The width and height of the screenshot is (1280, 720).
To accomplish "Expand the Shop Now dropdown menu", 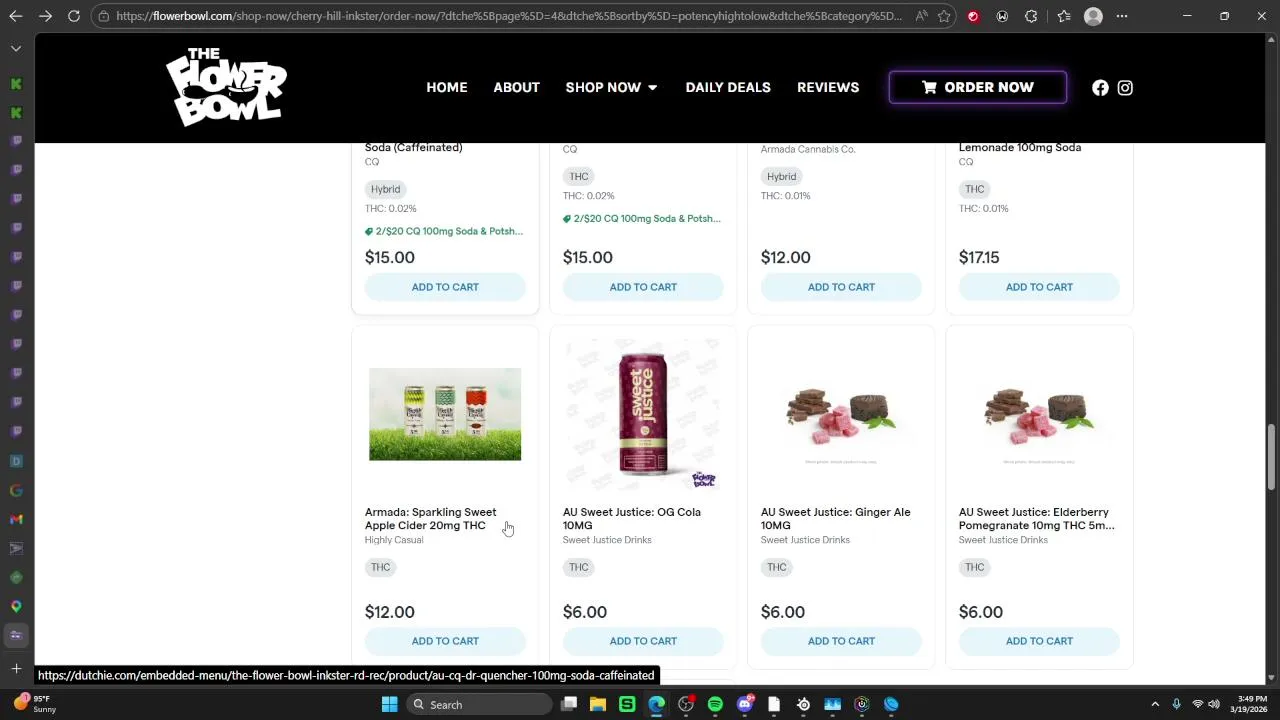I will (612, 87).
